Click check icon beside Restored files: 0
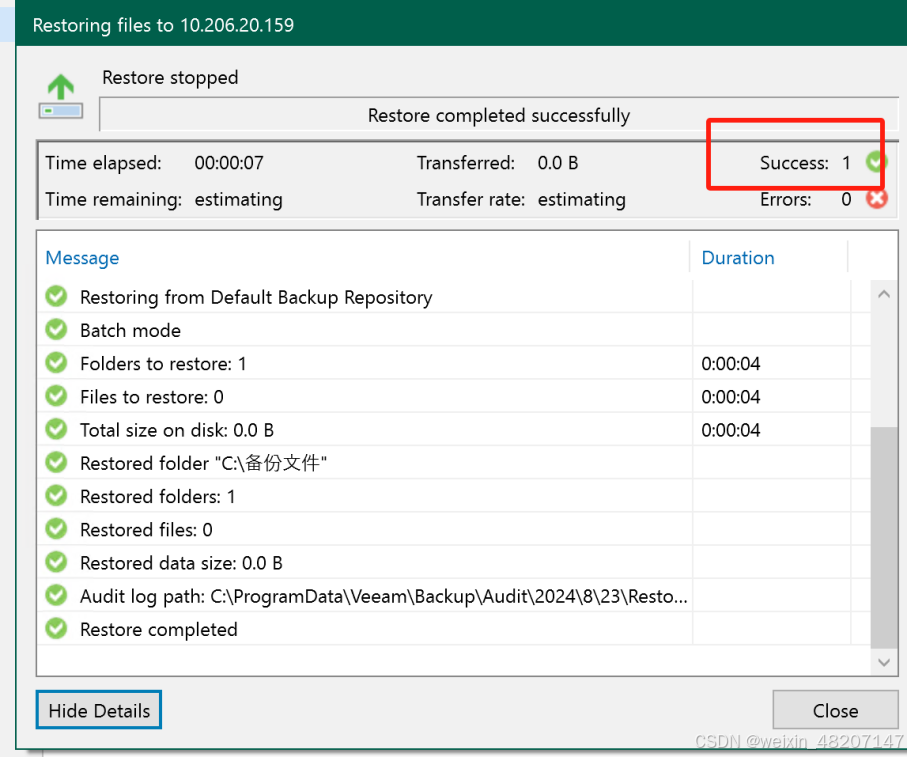 56,529
